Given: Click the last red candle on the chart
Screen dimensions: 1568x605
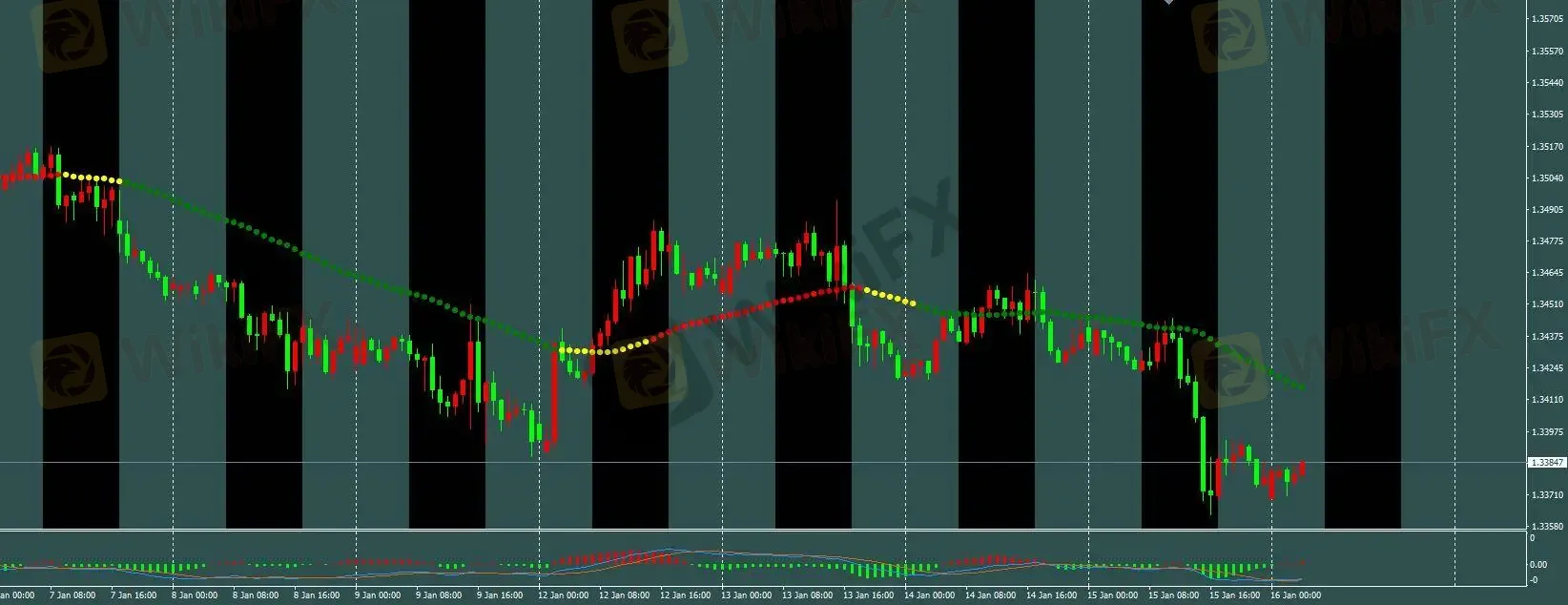Looking at the screenshot, I should 1302,468.
